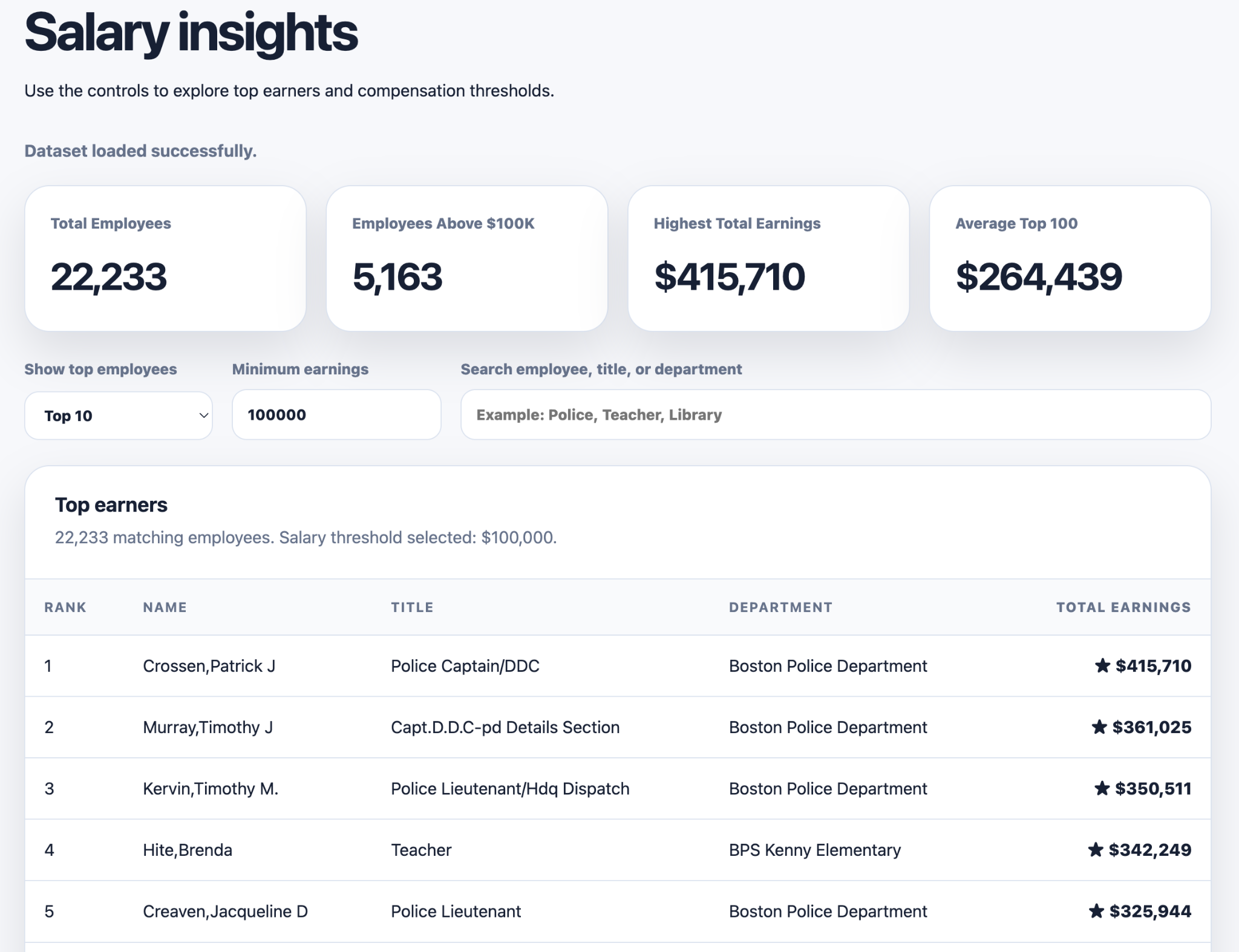The height and width of the screenshot is (952, 1239).
Task: Click the Top earners heading
Action: 111,505
